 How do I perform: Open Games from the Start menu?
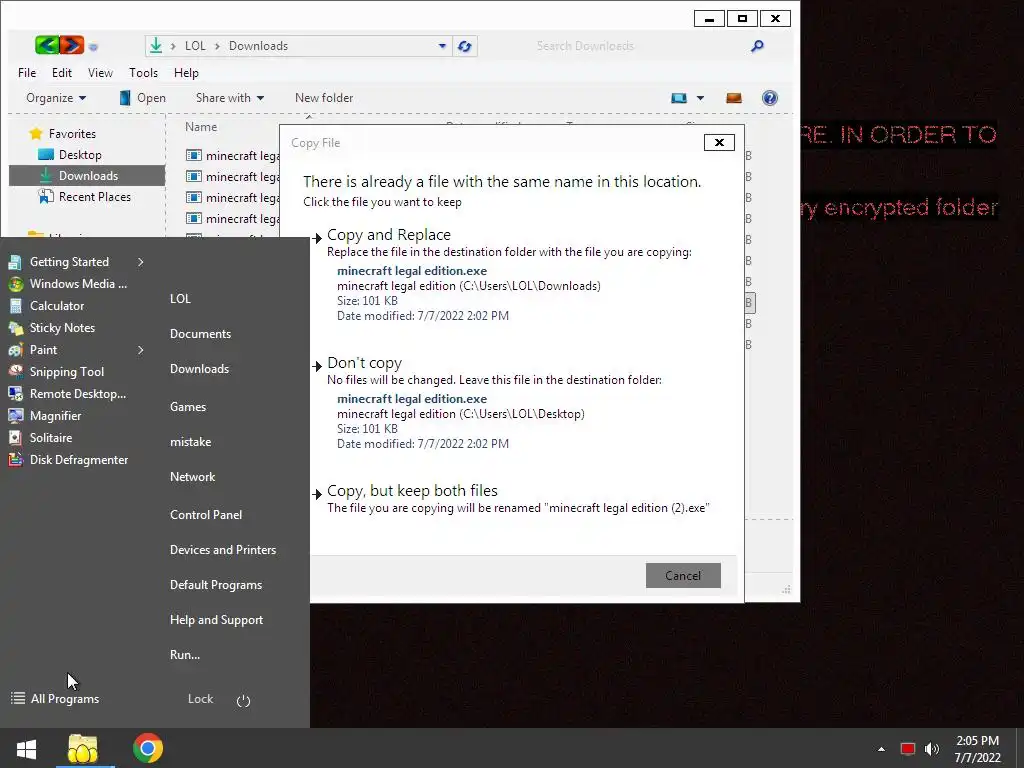coord(188,407)
